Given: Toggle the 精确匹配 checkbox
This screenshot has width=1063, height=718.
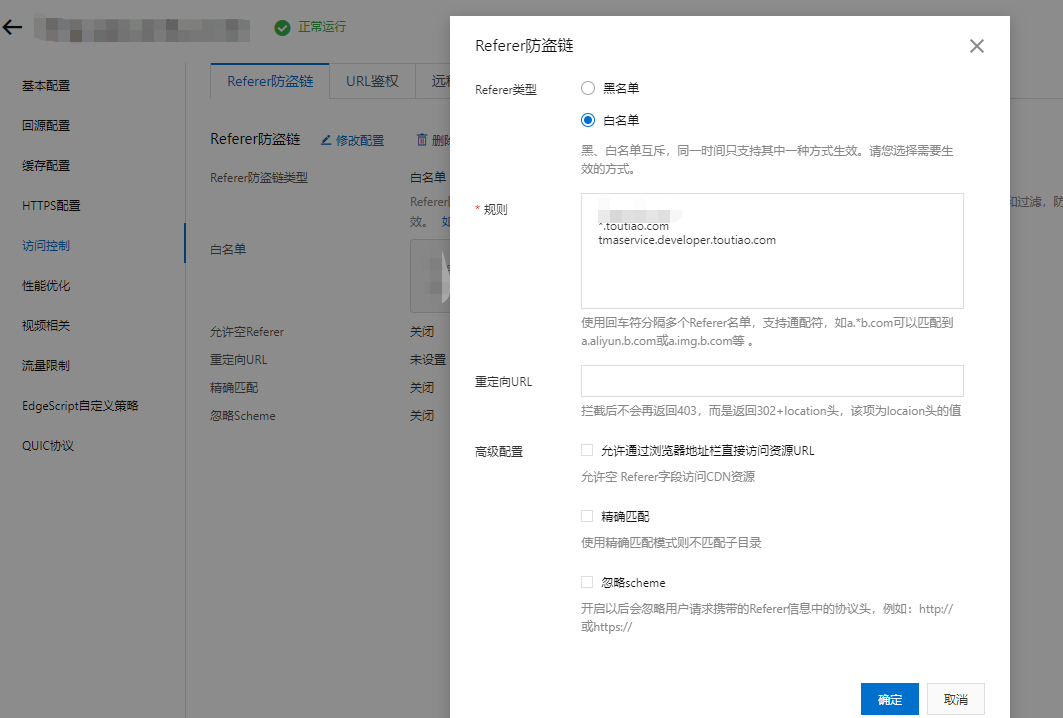Looking at the screenshot, I should pyautogui.click(x=587, y=516).
